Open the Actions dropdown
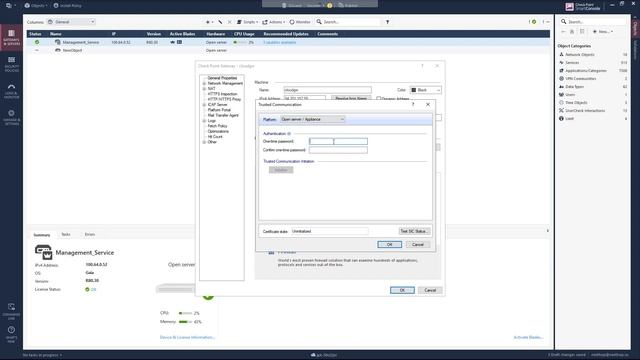 tap(273, 22)
